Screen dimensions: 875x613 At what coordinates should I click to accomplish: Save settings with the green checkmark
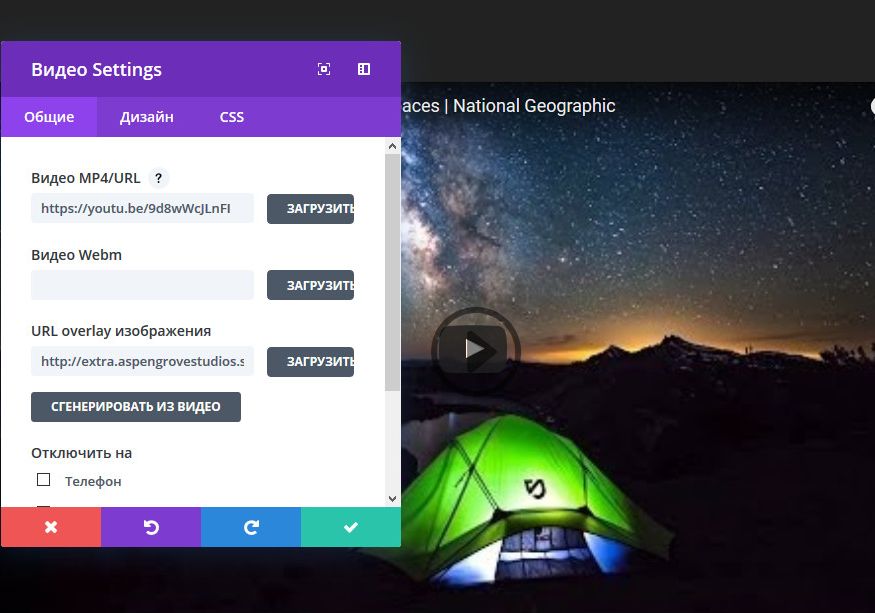[350, 527]
